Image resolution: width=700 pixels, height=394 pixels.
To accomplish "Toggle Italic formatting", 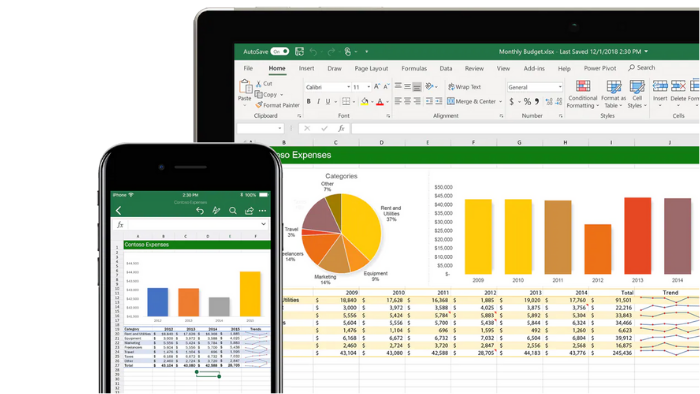I will pyautogui.click(x=318, y=102).
